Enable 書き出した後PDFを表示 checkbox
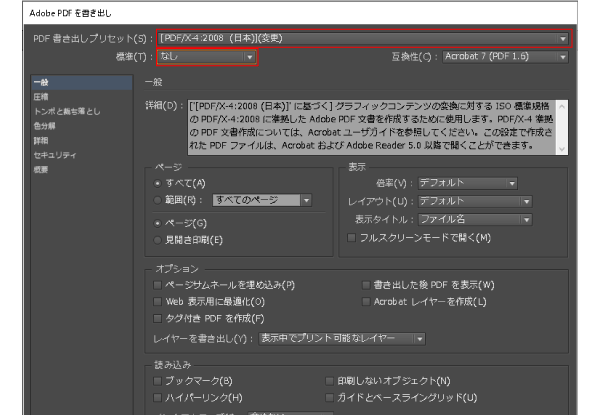This screenshot has width=600, height=415. 366,285
